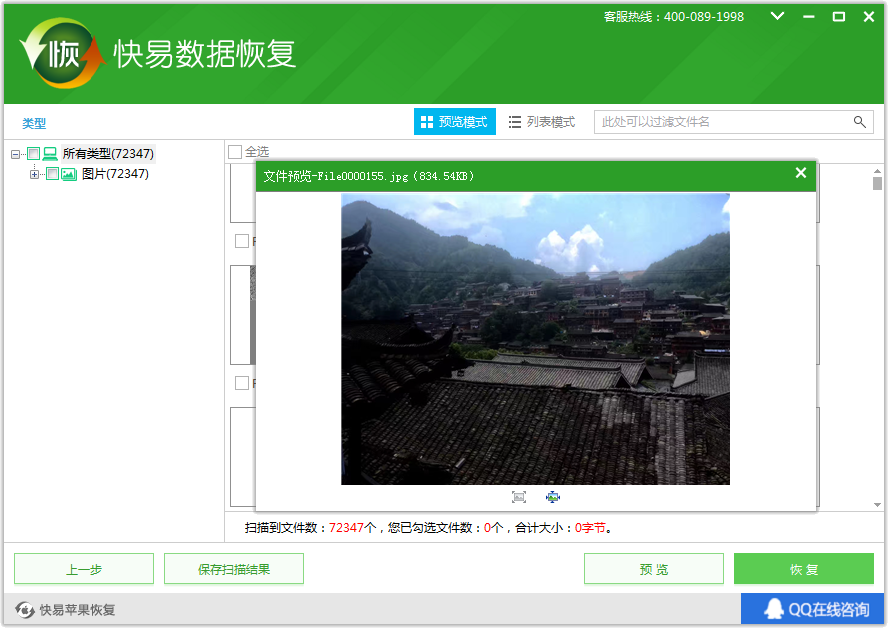Open the title bar dropdown menu arrow

click(x=778, y=16)
